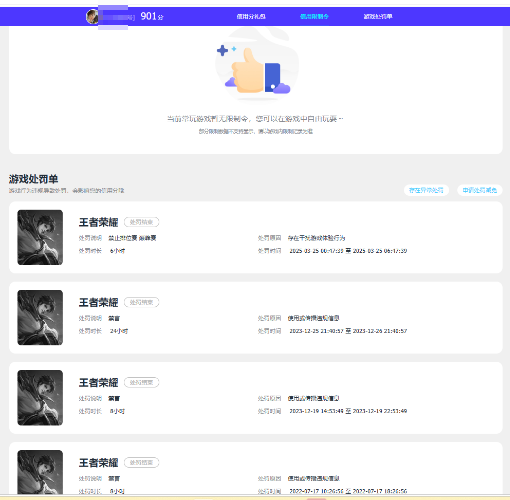Click 王者荣耀 title on the 2022-07-17 card

[x=98, y=463]
